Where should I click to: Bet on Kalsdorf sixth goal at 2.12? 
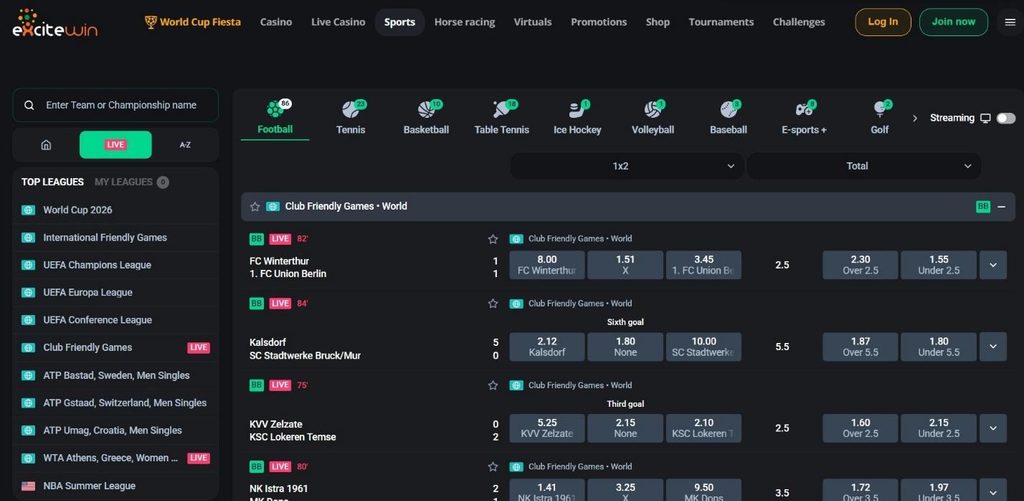click(547, 347)
